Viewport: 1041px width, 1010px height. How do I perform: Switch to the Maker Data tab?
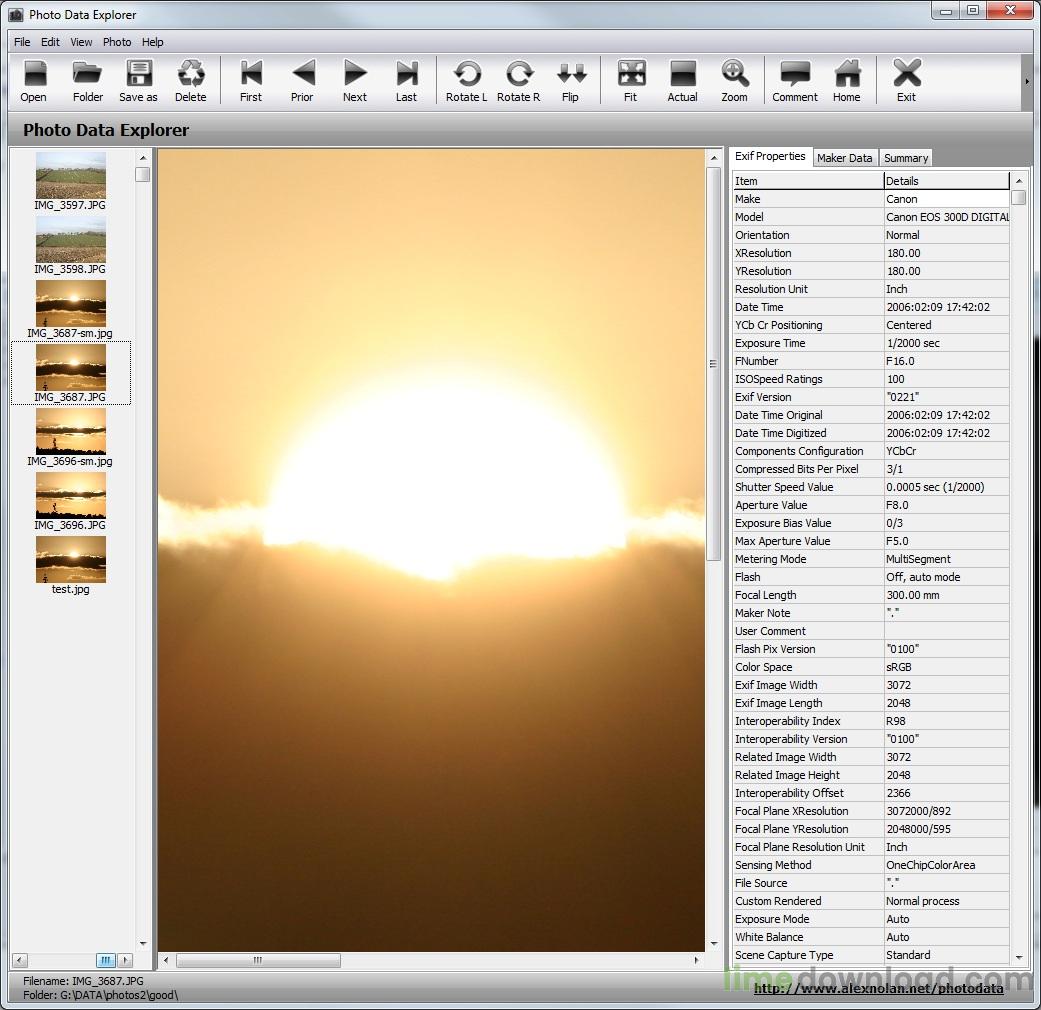[x=844, y=157]
